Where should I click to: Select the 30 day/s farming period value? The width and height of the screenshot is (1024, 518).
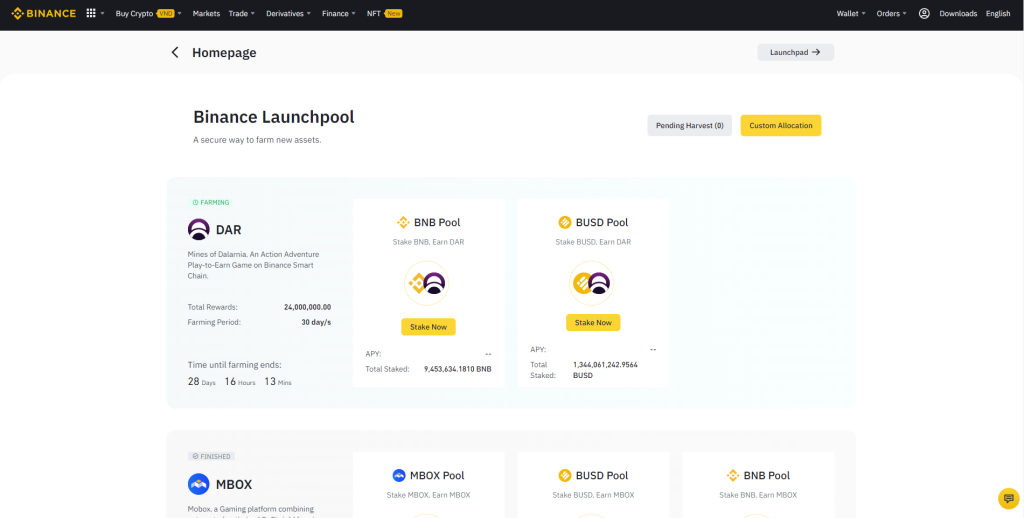click(x=316, y=322)
